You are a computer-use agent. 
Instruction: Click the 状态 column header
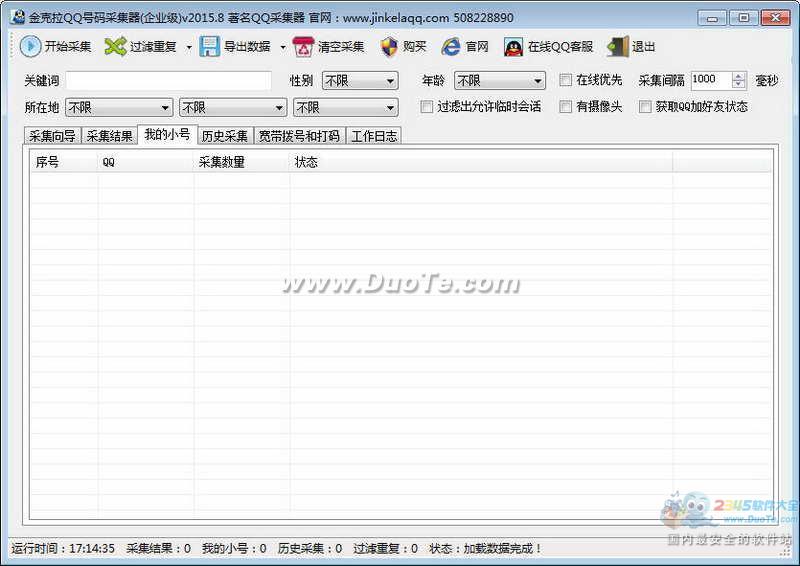(x=481, y=162)
